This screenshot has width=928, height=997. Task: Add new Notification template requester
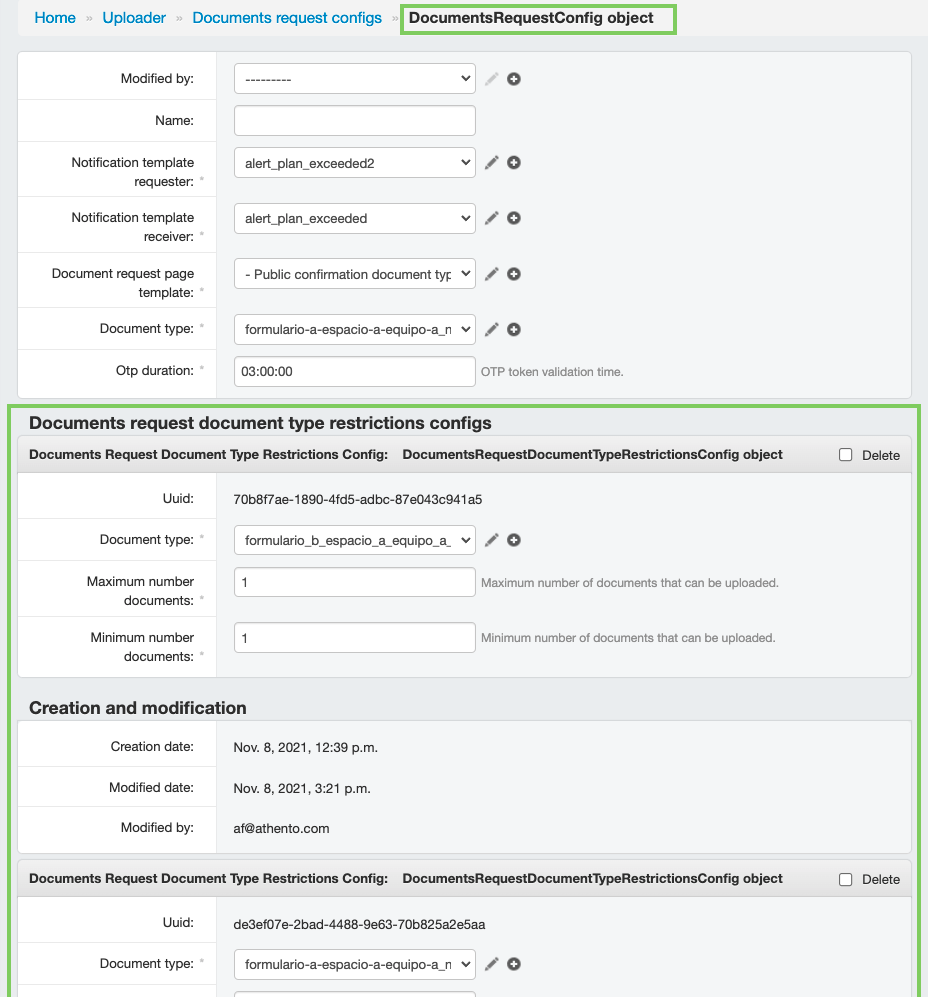(x=514, y=162)
